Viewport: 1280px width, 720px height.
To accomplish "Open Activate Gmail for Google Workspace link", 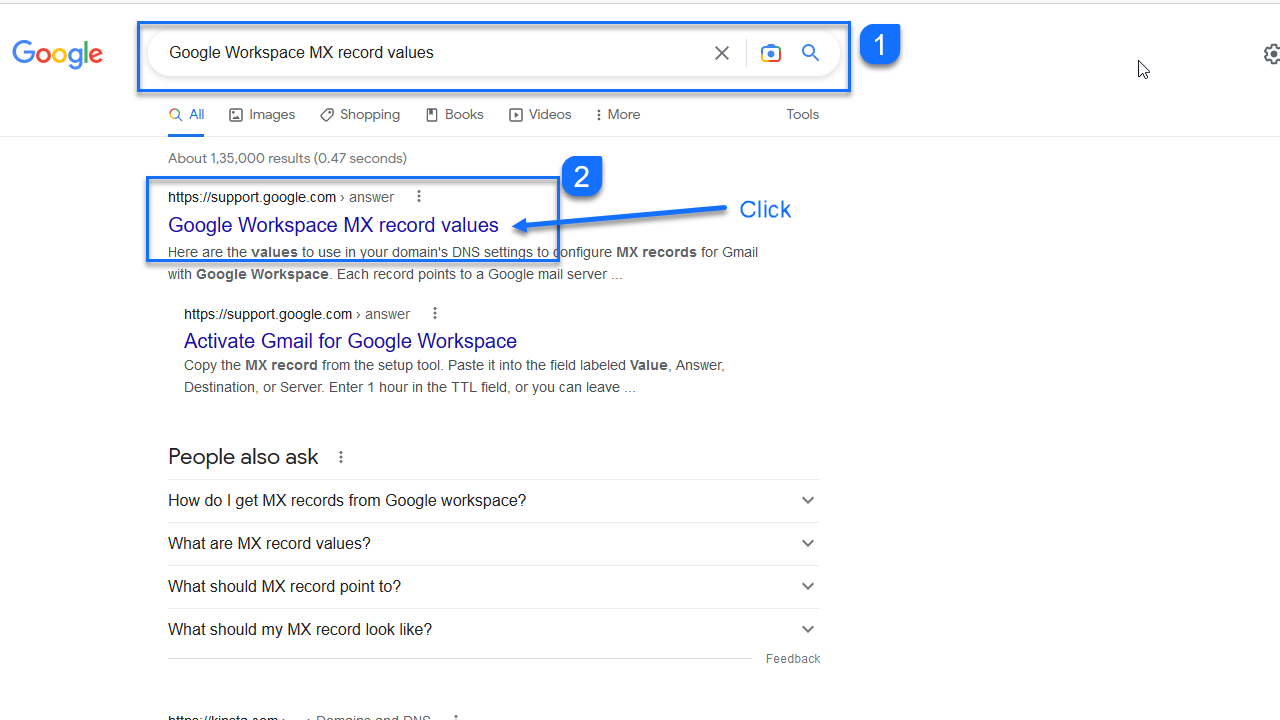I will tap(350, 341).
